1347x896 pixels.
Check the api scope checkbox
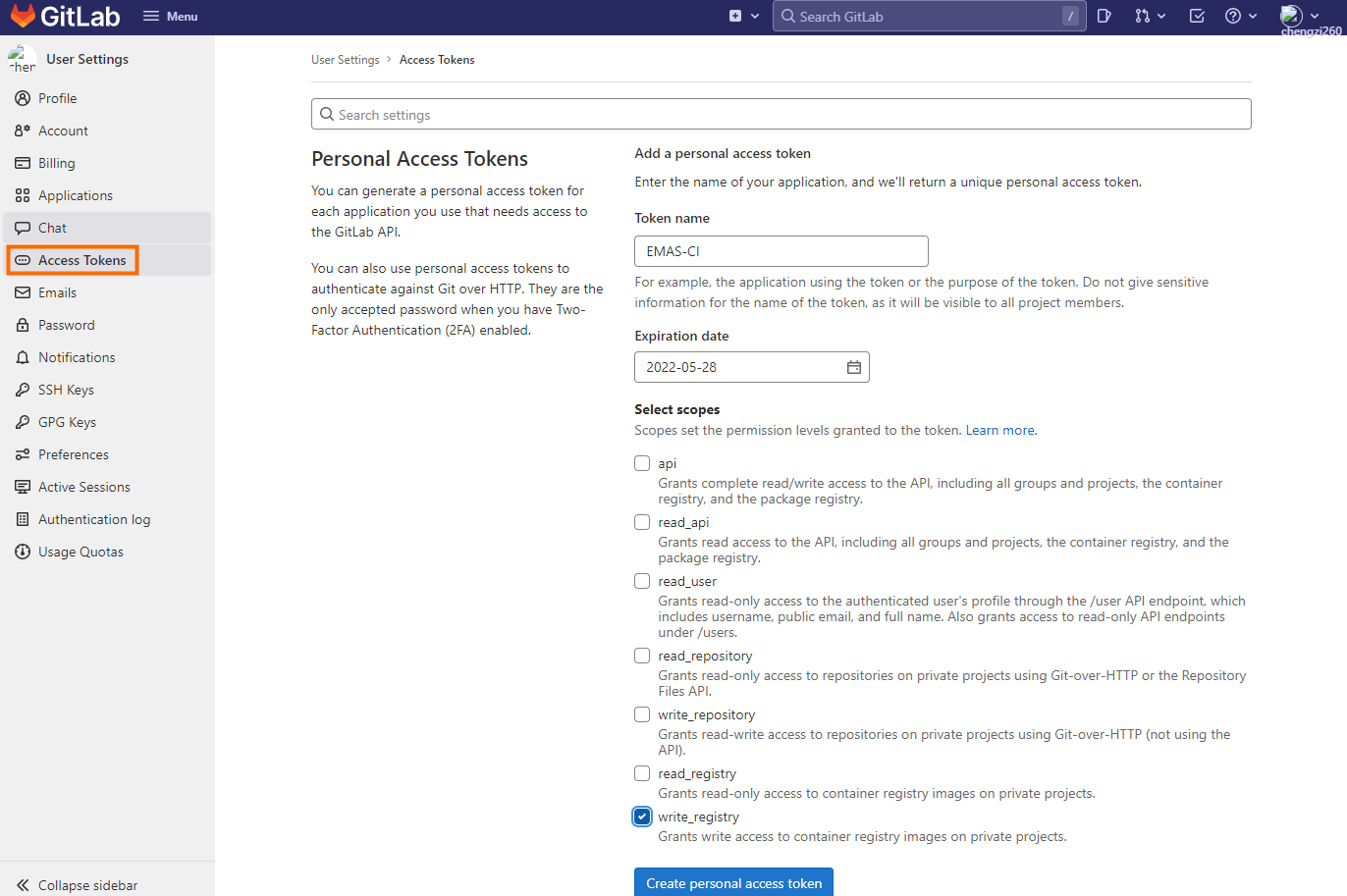coord(642,463)
